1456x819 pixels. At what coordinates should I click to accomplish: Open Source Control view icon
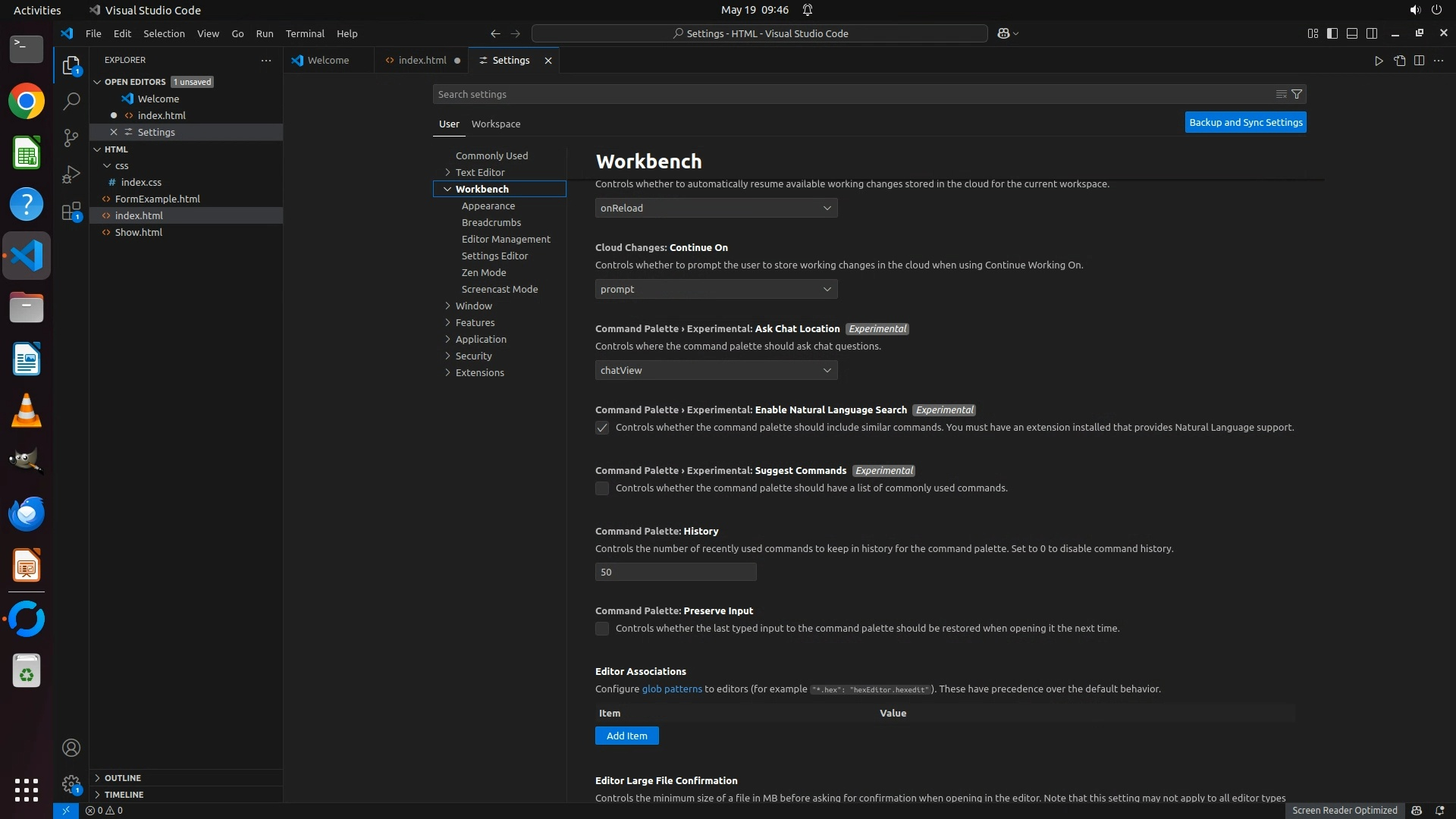(x=71, y=138)
